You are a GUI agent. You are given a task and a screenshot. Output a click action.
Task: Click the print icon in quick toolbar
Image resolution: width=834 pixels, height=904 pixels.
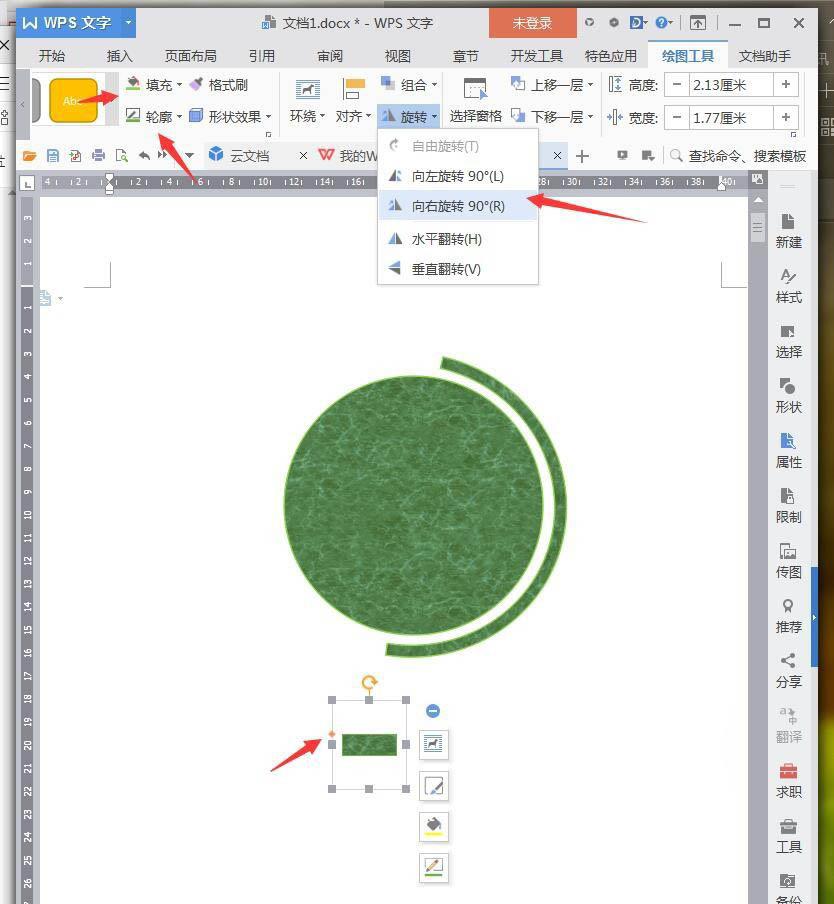(x=99, y=156)
